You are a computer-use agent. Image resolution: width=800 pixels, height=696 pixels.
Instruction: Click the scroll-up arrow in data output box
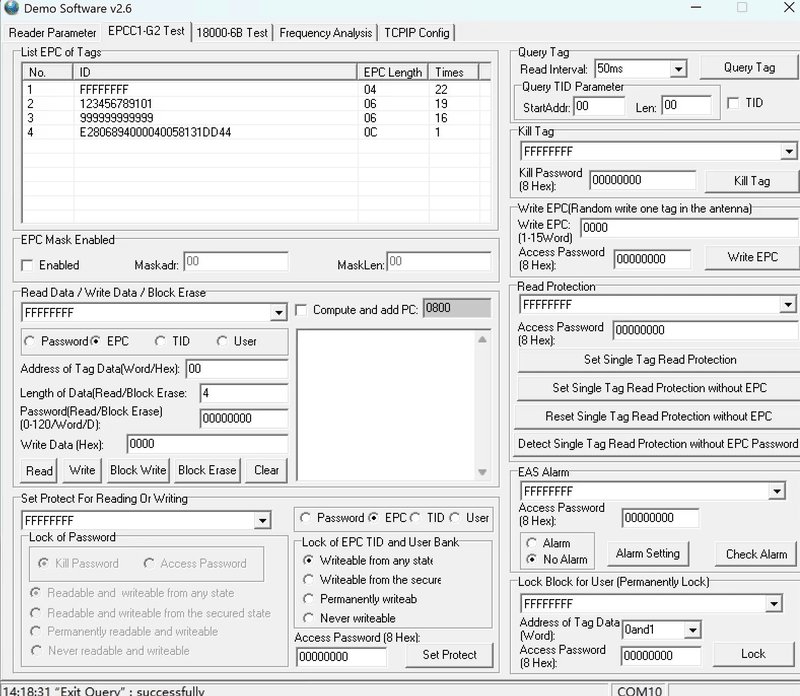pyautogui.click(x=482, y=339)
